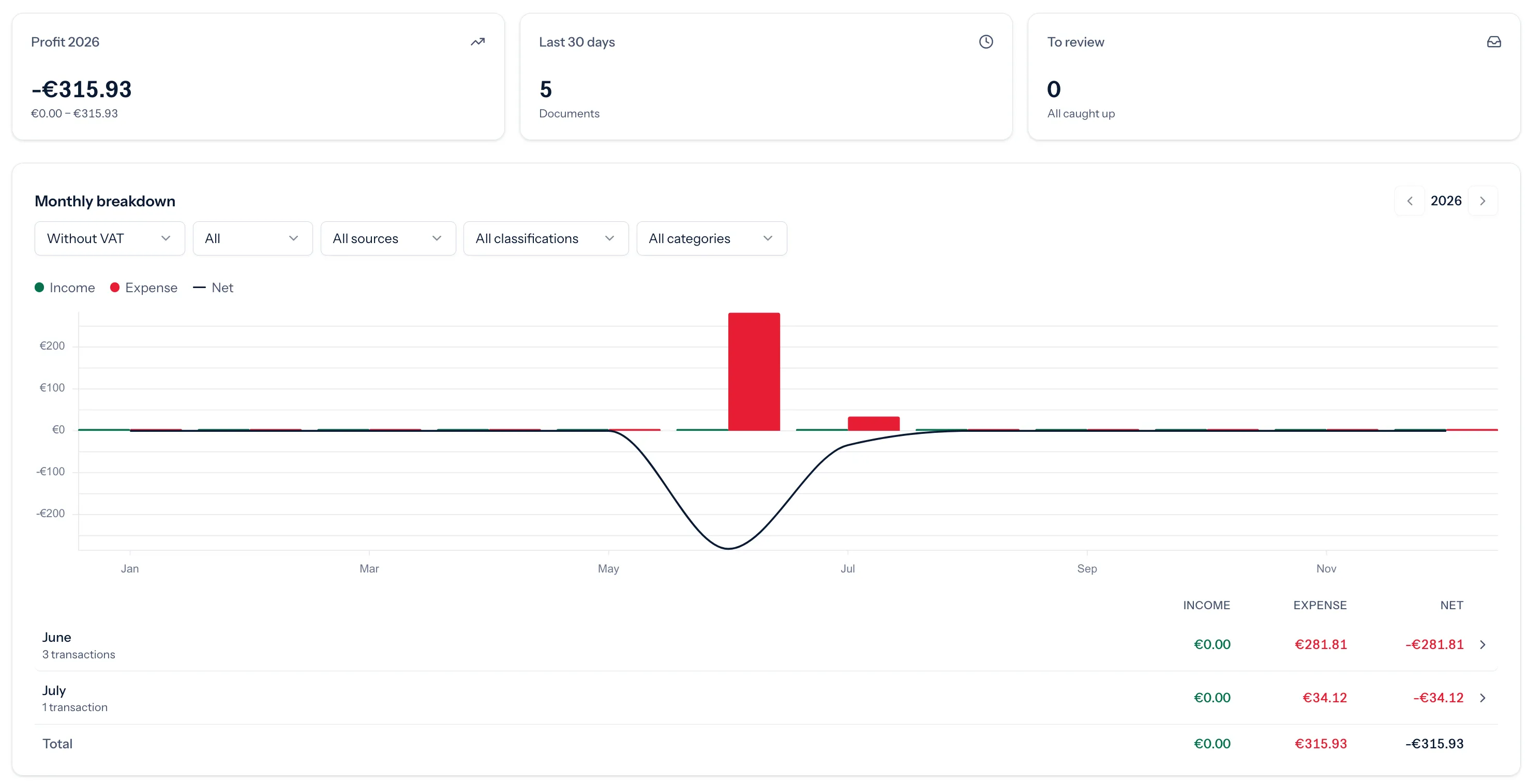Open the All sources dropdown

387,238
